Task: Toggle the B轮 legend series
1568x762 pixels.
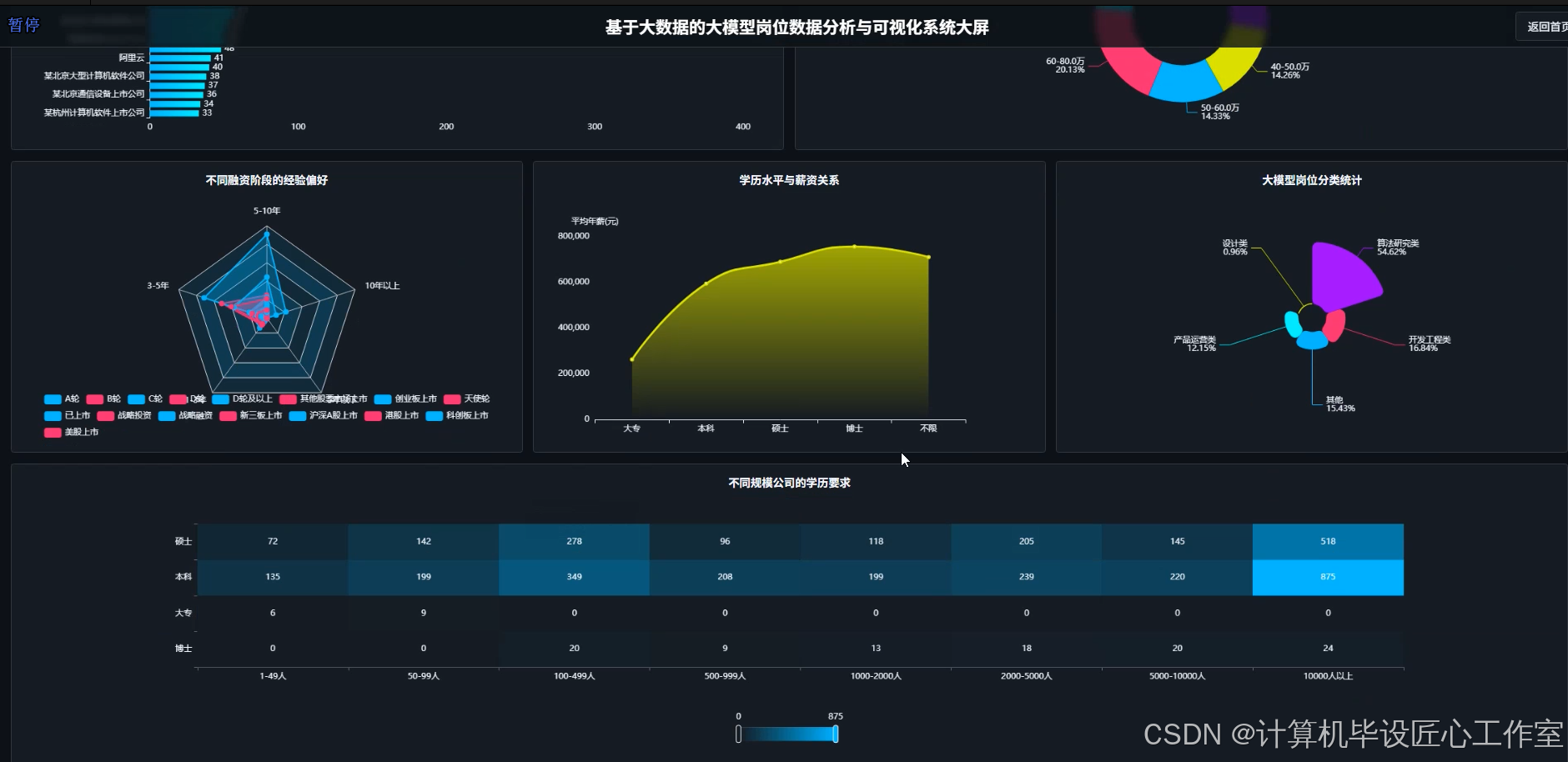Action: click(x=103, y=399)
